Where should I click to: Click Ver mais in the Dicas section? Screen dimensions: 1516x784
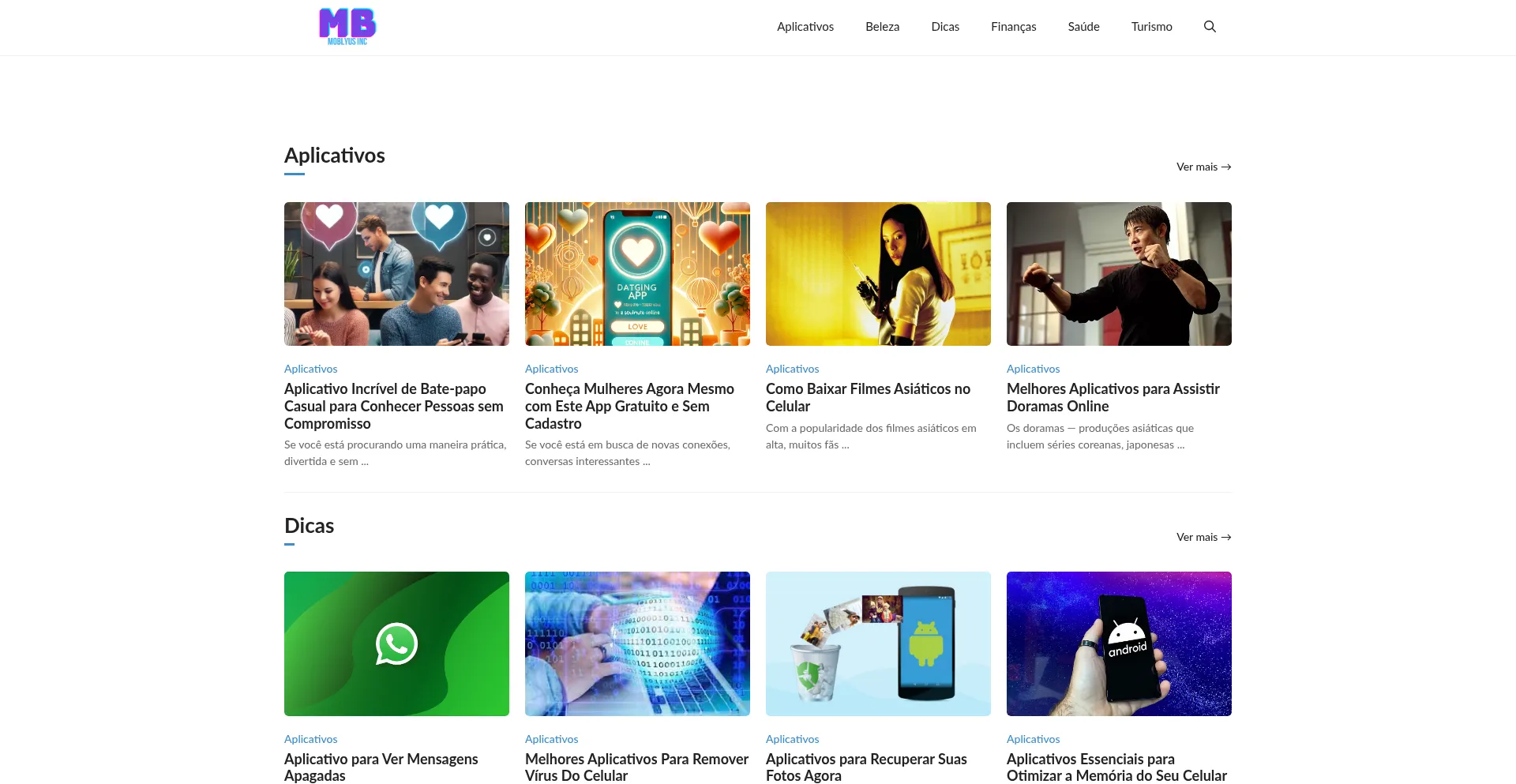[1203, 537]
